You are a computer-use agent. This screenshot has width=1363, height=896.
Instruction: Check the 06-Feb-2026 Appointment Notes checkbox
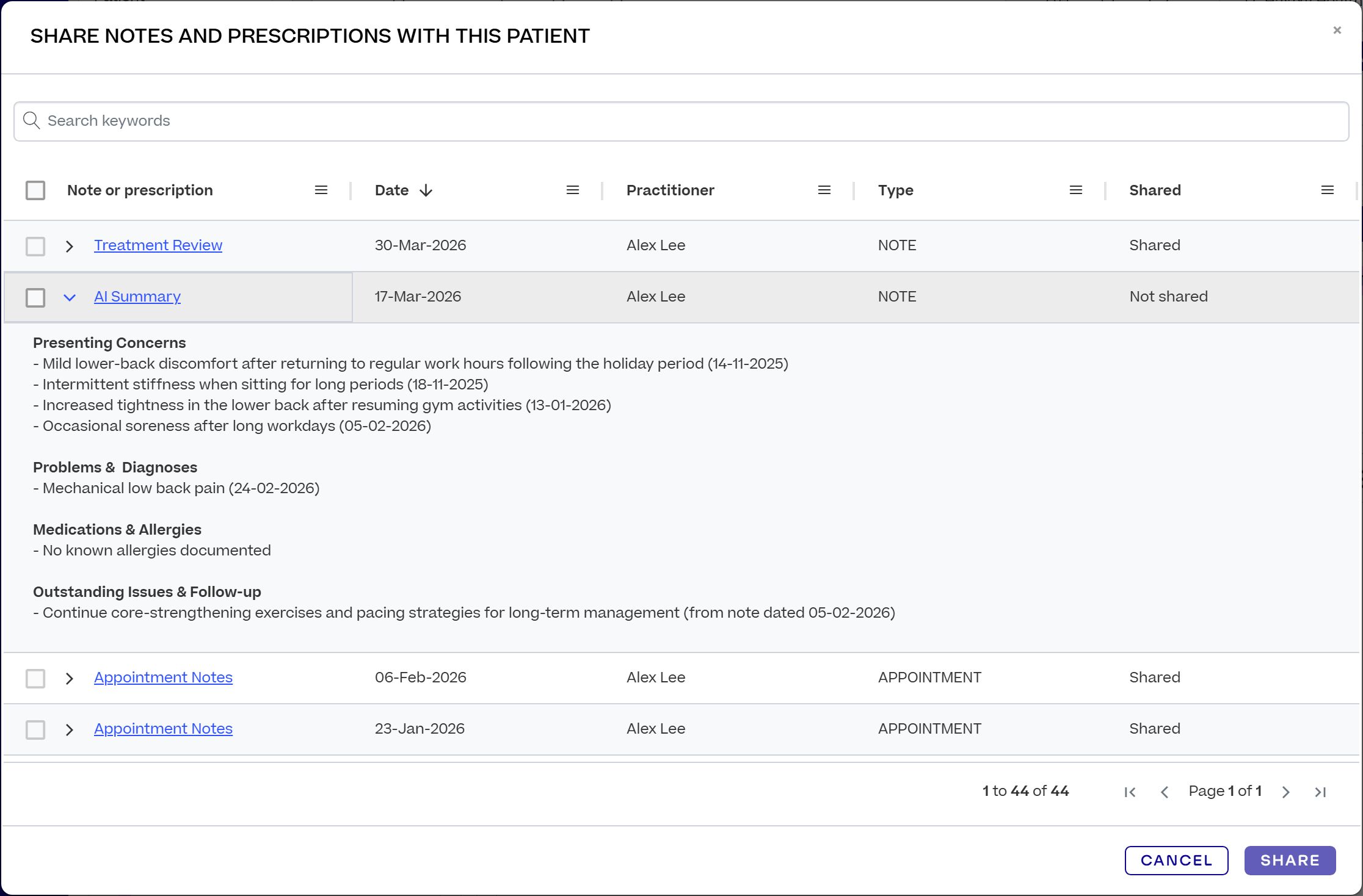tap(35, 678)
